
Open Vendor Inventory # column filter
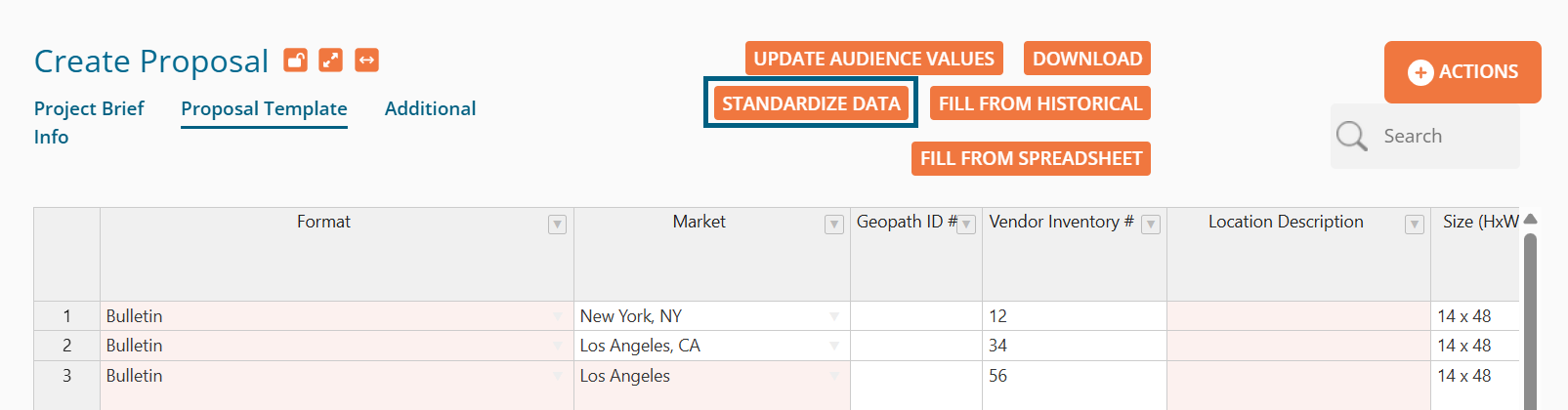1151,225
